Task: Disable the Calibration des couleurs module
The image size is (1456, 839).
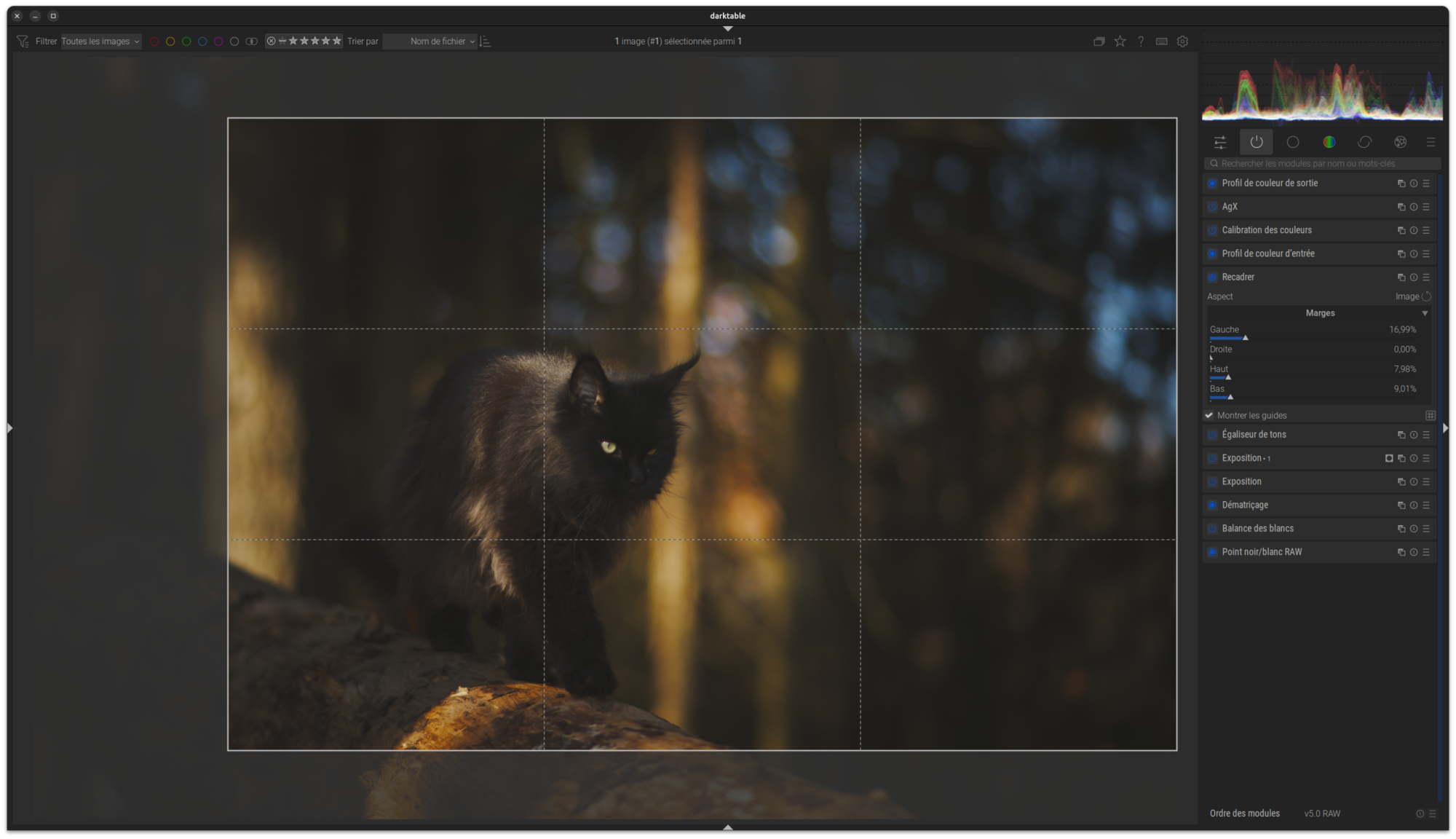Action: pyautogui.click(x=1212, y=230)
